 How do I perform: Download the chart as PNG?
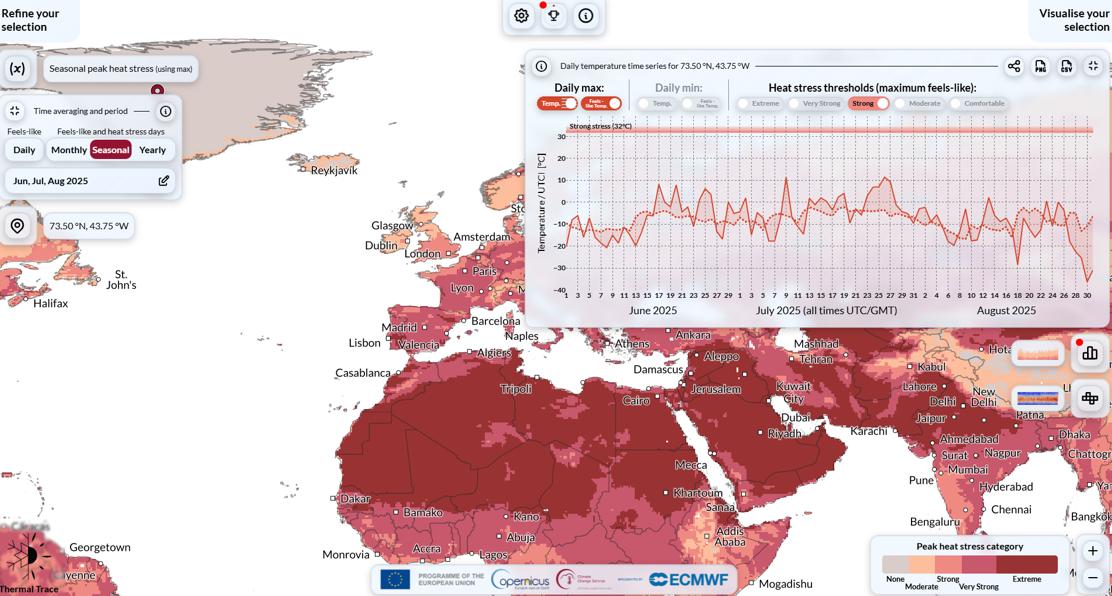(x=1040, y=66)
